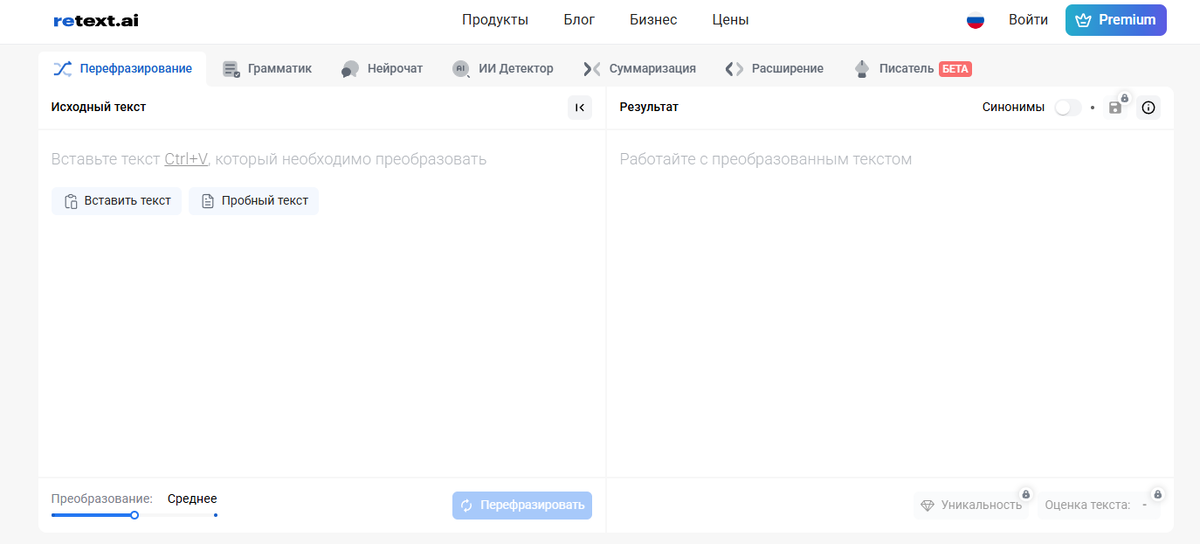Click the BETA badge next to Писатель
1200x544 pixels.
(x=955, y=69)
